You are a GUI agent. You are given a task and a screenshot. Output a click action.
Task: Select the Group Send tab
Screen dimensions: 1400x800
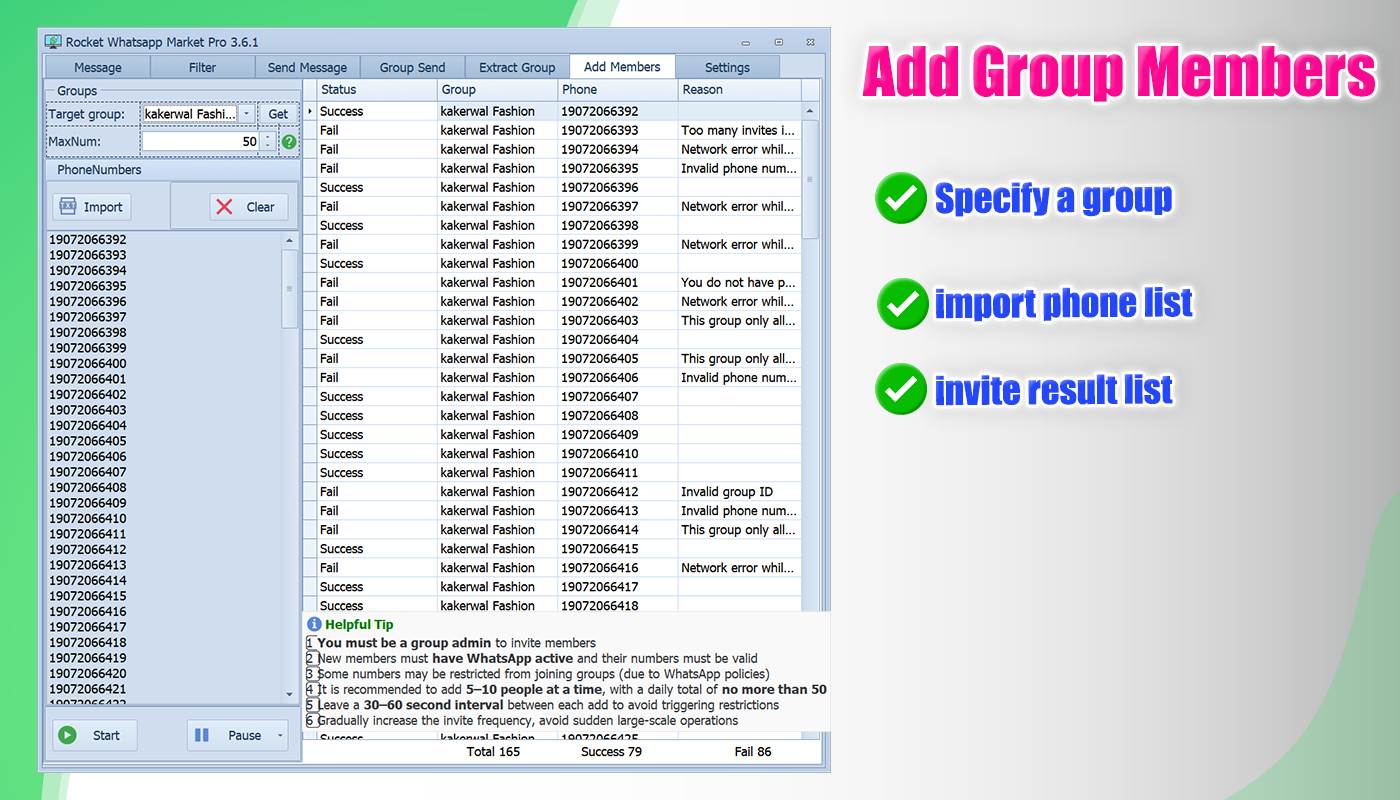(x=412, y=67)
